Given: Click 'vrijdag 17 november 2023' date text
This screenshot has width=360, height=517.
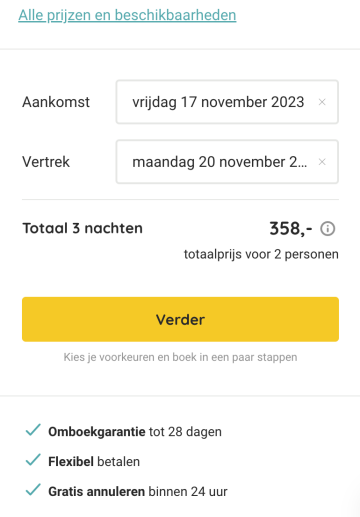Looking at the screenshot, I should point(218,102).
